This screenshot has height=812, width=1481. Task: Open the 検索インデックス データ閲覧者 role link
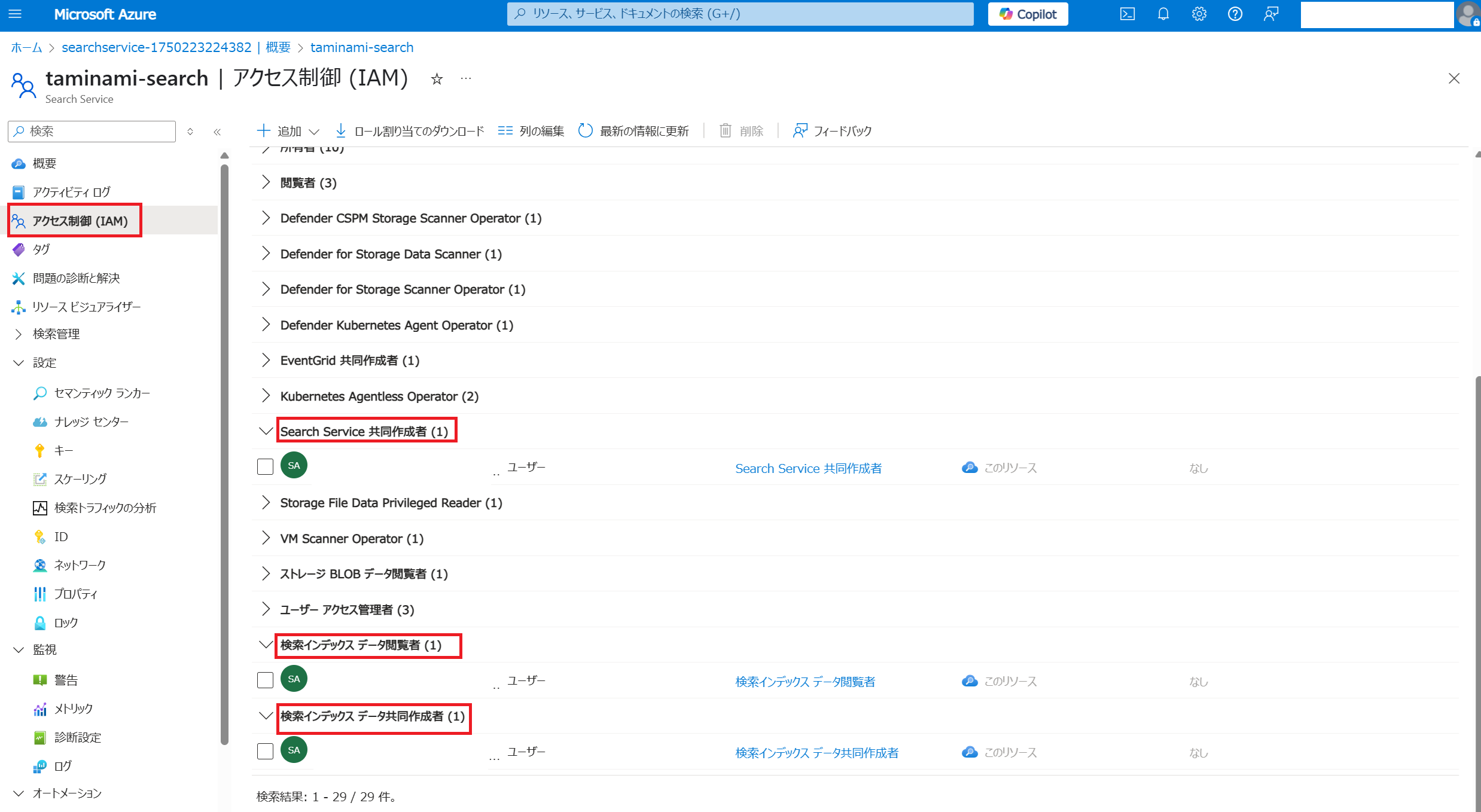coord(805,682)
